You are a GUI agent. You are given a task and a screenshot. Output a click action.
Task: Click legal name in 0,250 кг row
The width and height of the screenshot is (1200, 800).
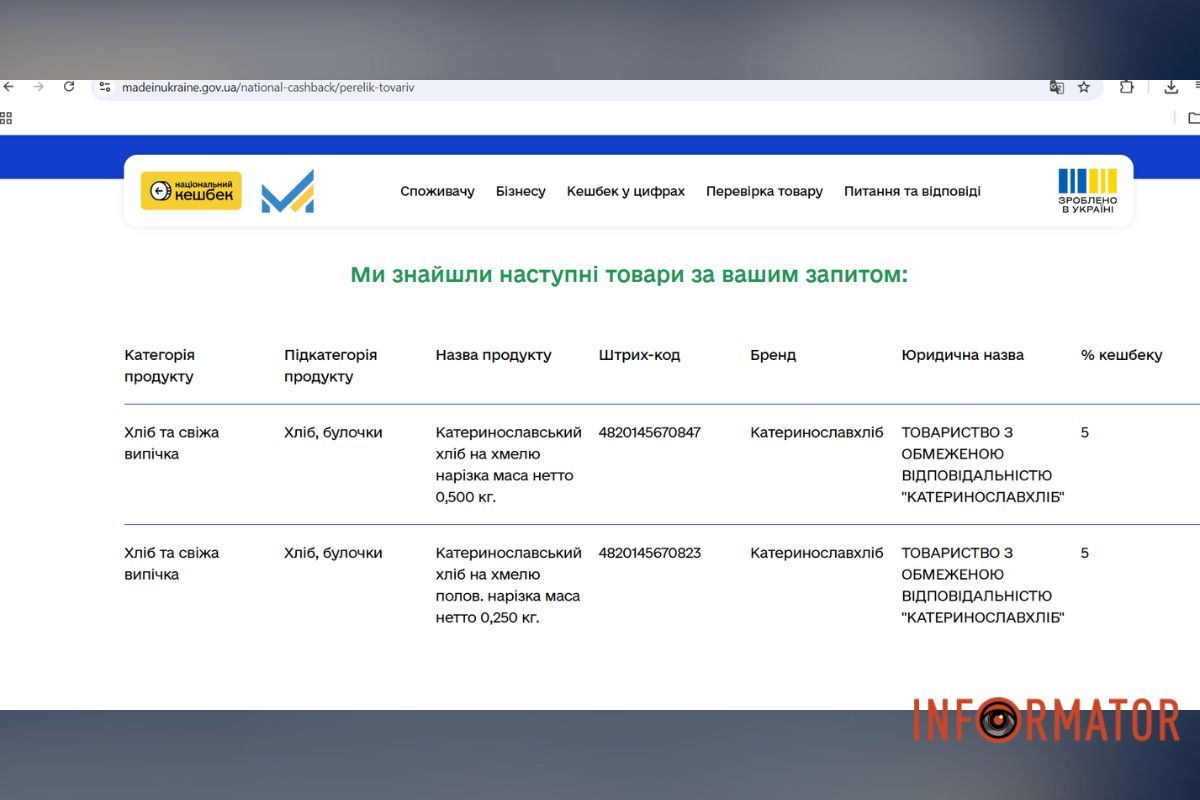coord(983,585)
